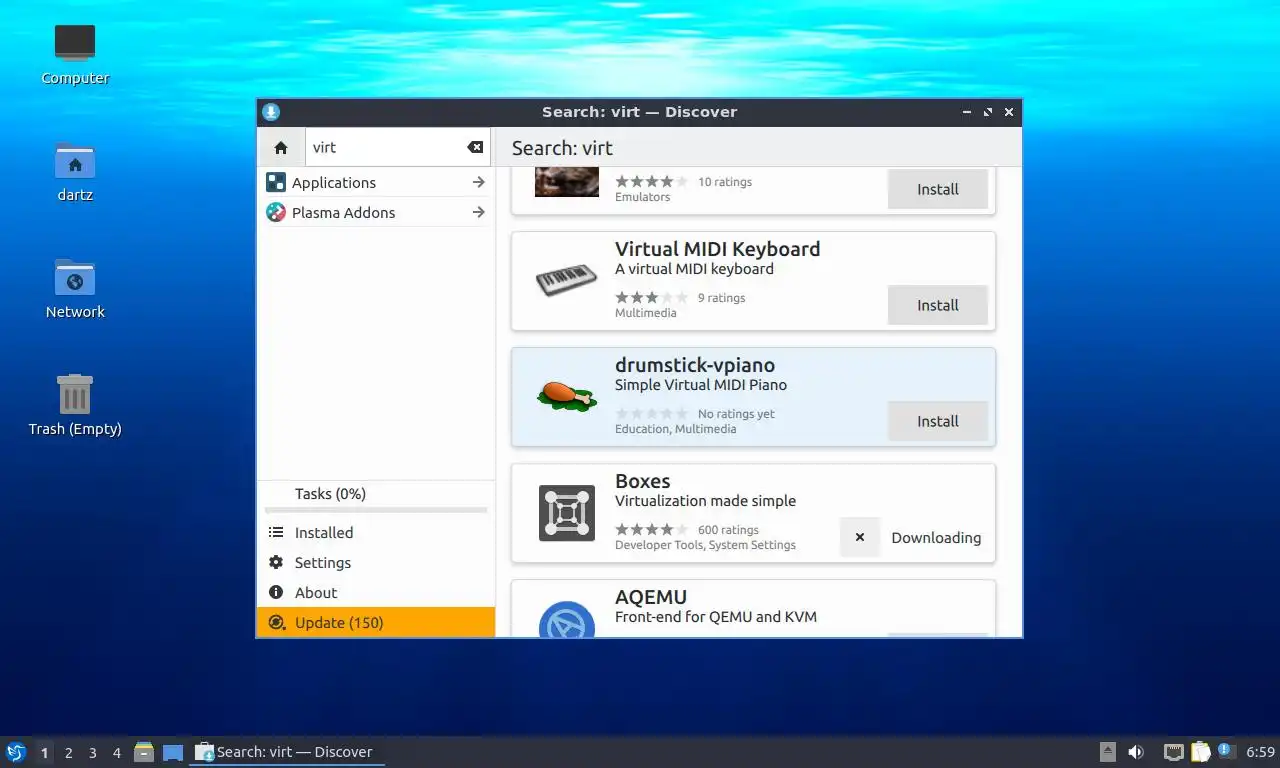1280x768 pixels.
Task: Open the Network desktop icon
Action: point(75,277)
